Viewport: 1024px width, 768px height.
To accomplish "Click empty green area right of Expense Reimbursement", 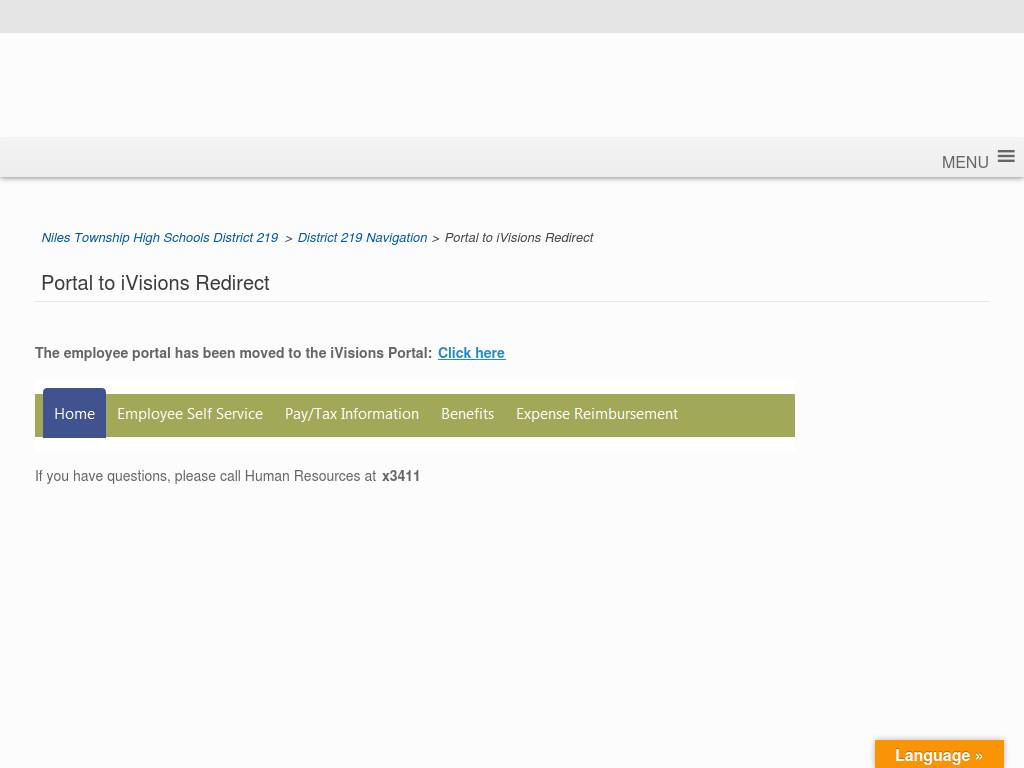I will 740,415.
